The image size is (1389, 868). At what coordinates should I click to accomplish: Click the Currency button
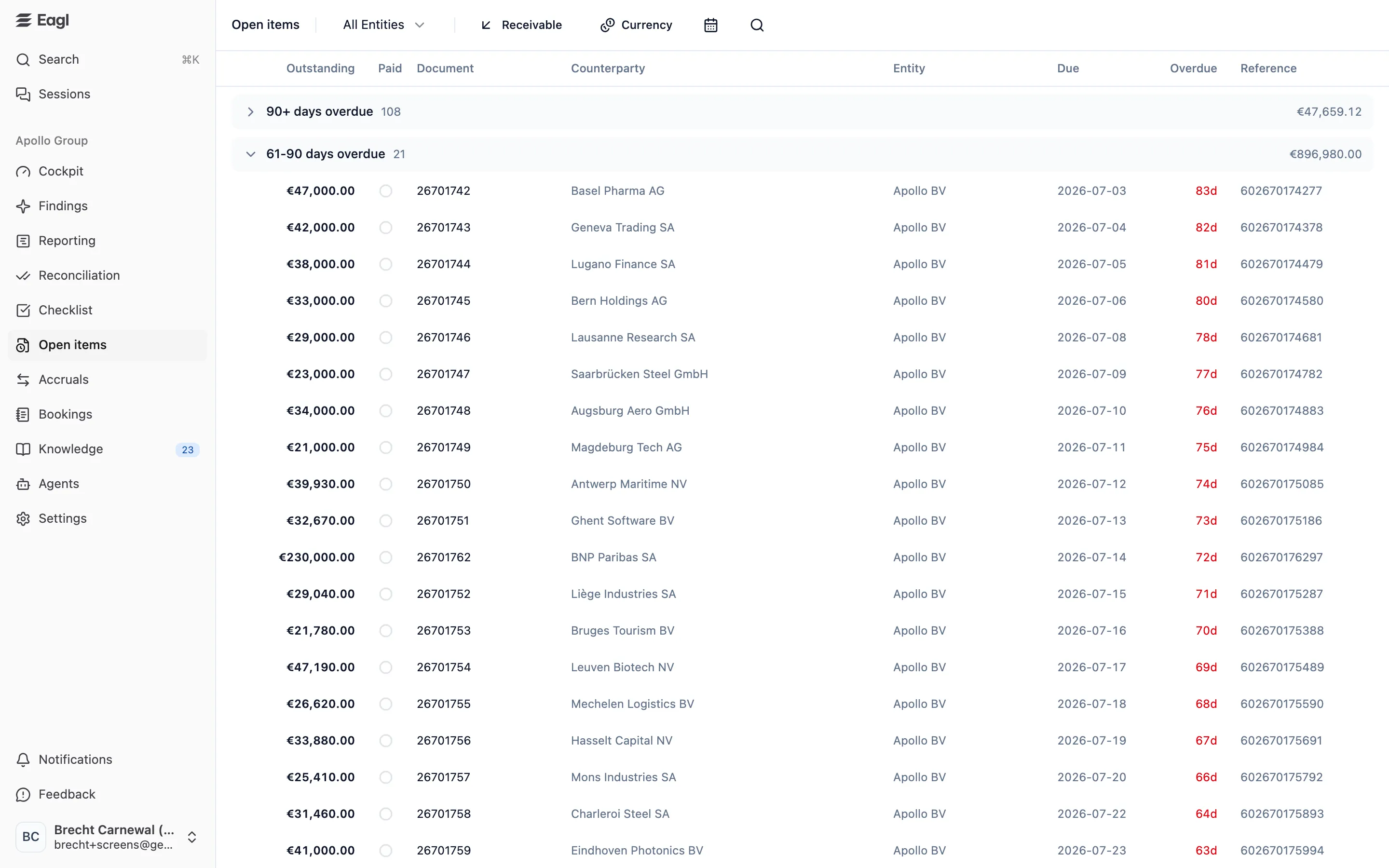pos(636,25)
